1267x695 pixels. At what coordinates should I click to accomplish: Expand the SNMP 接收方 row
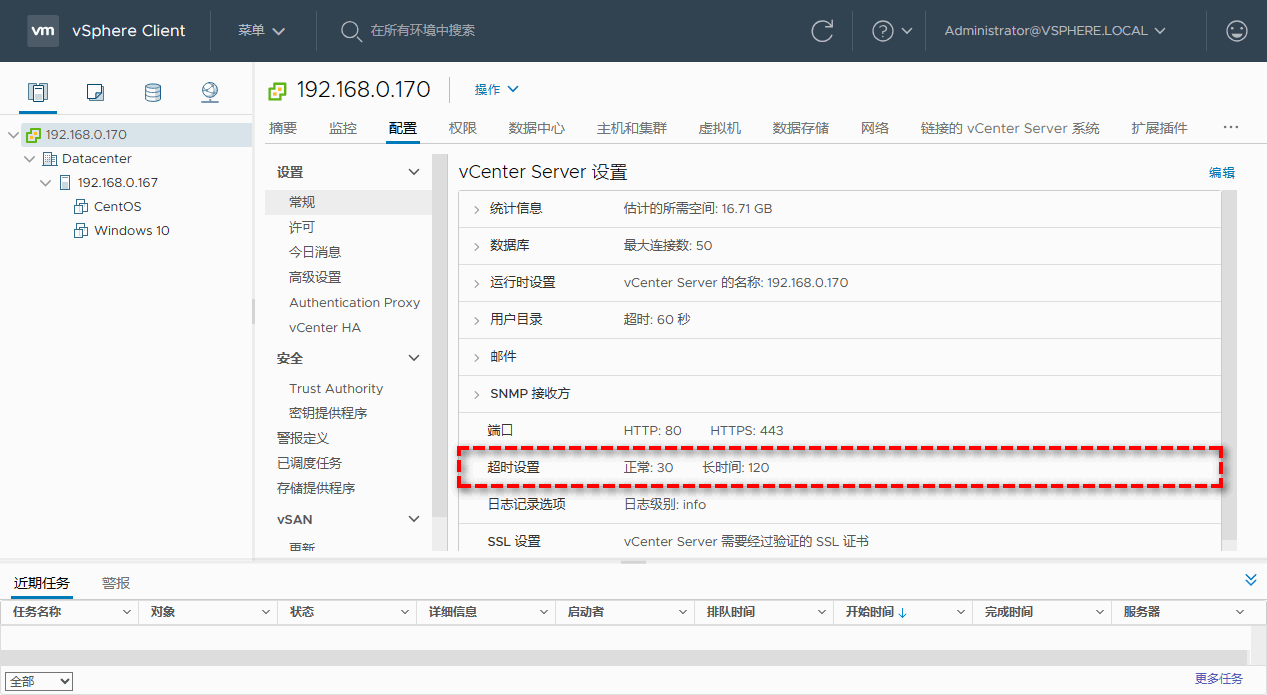coord(477,395)
